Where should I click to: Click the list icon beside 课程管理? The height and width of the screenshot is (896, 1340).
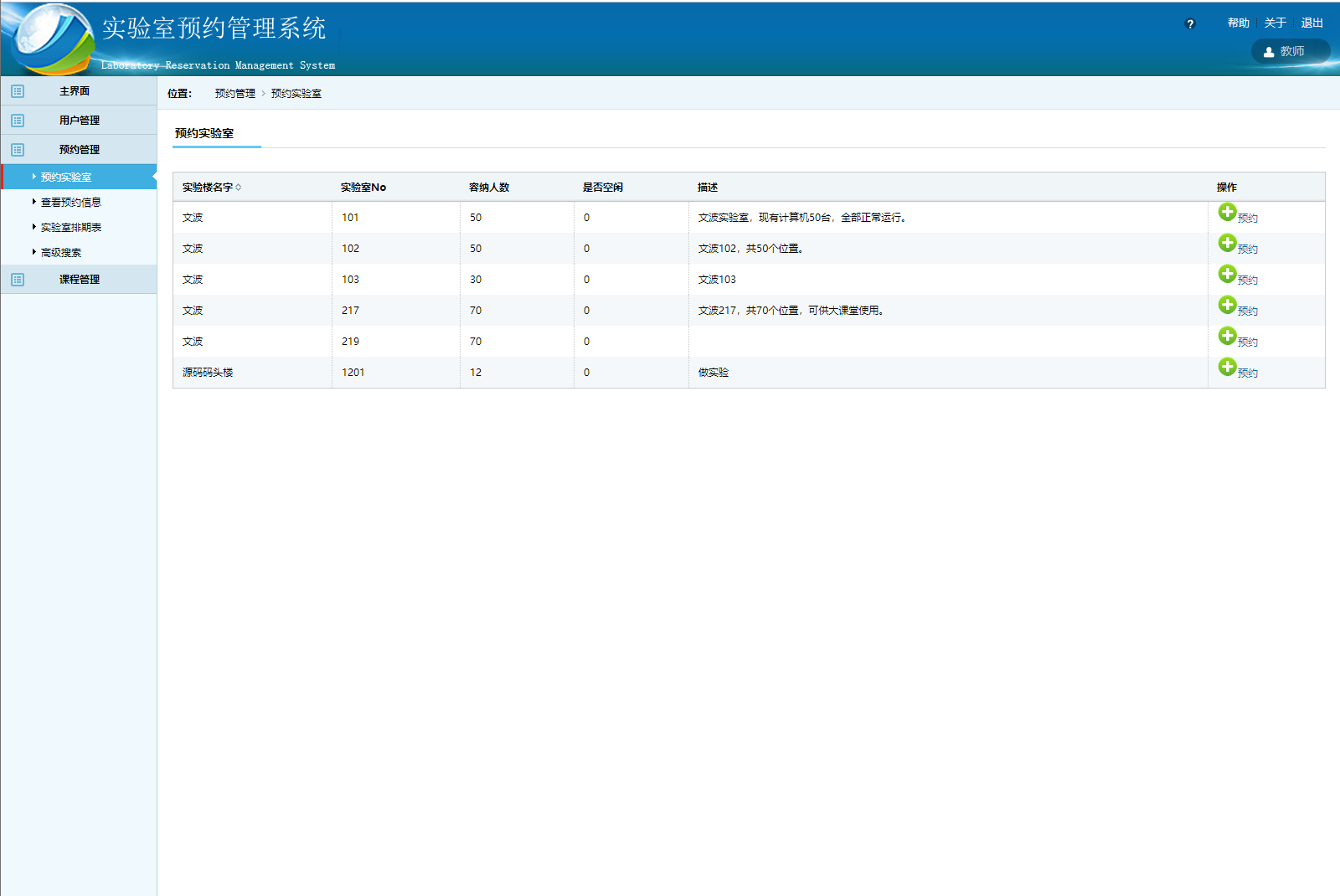pyautogui.click(x=18, y=280)
